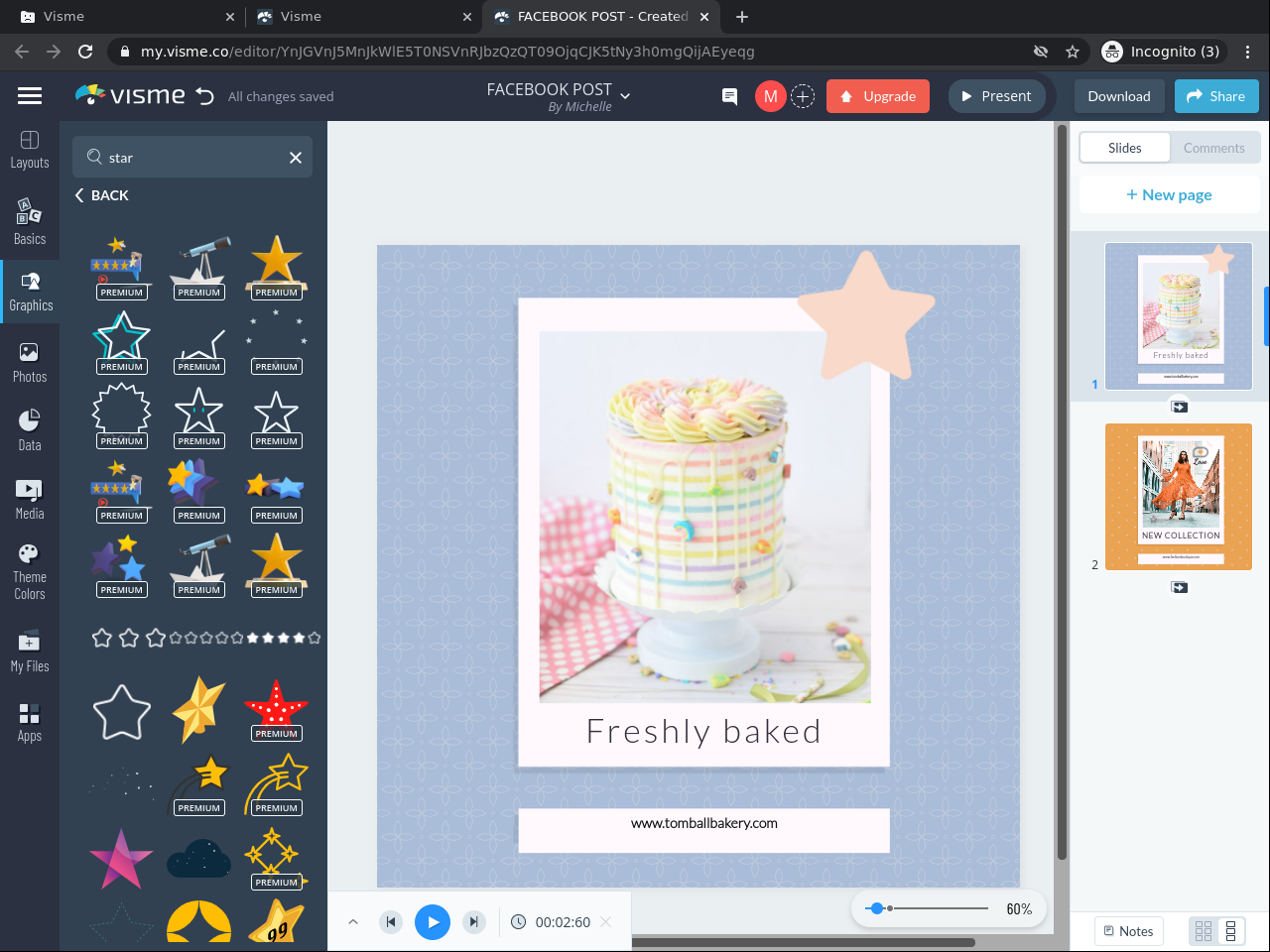The width and height of the screenshot is (1270, 952).
Task: Click the Upgrade button
Action: click(878, 96)
